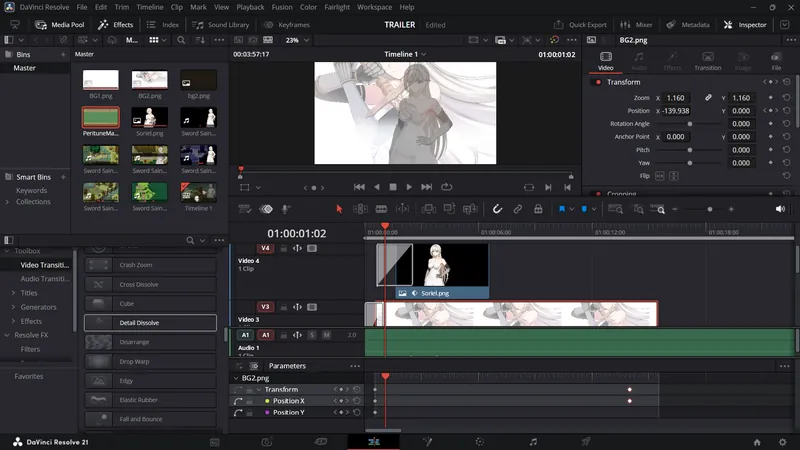This screenshot has height=450, width=800.
Task: Go to Project Manager home icon
Action: [x=757, y=442]
